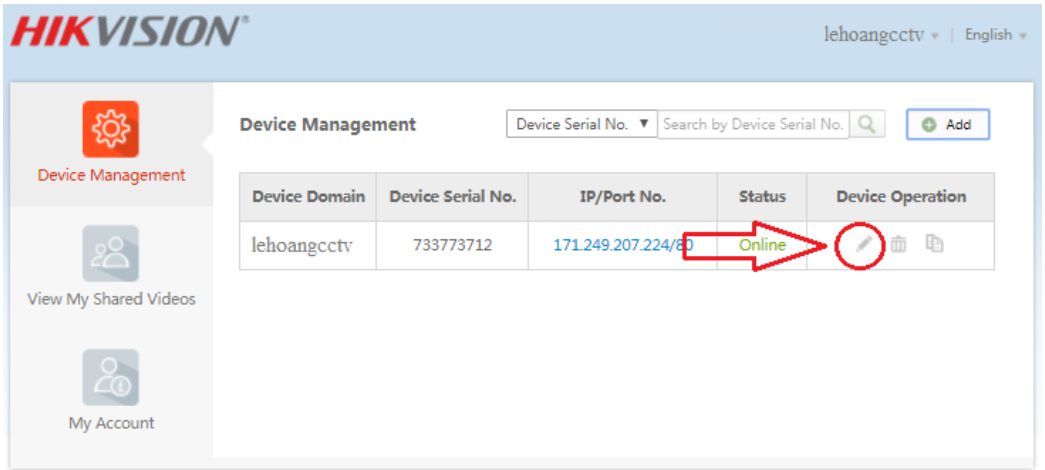
Task: Click the Online status text
Action: coord(762,245)
